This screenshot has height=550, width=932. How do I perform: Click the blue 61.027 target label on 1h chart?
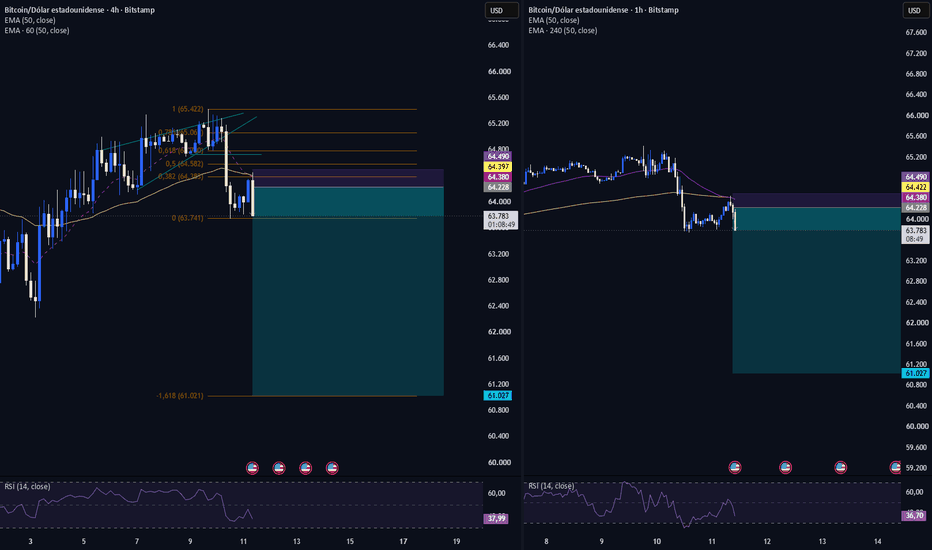pyautogui.click(x=915, y=373)
